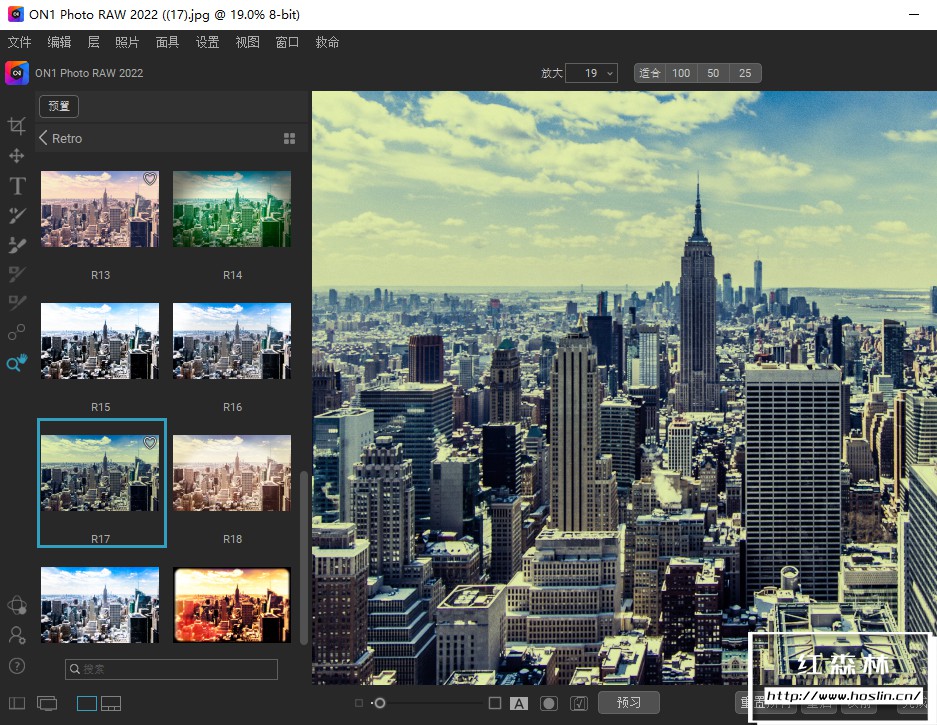Click the user account settings icon

17,635
